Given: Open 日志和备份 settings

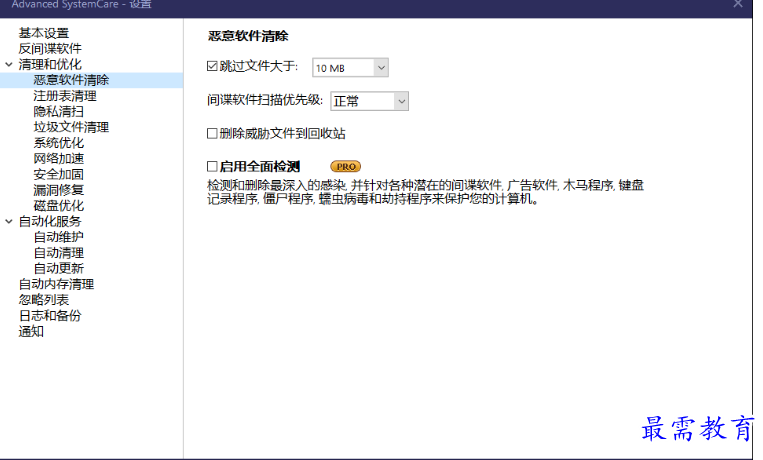Looking at the screenshot, I should [50, 315].
